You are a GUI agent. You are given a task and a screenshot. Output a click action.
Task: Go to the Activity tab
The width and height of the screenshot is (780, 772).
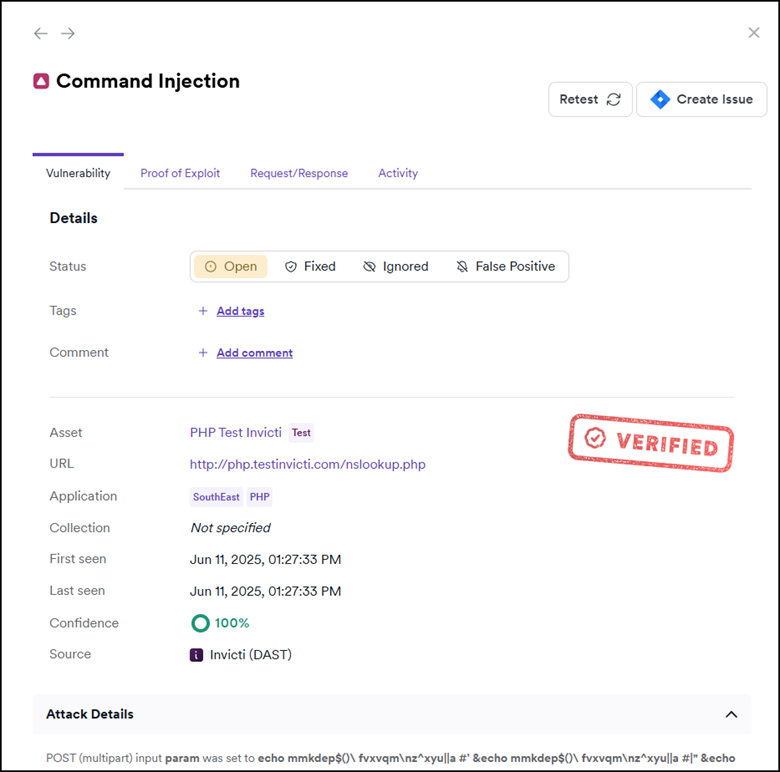[398, 173]
